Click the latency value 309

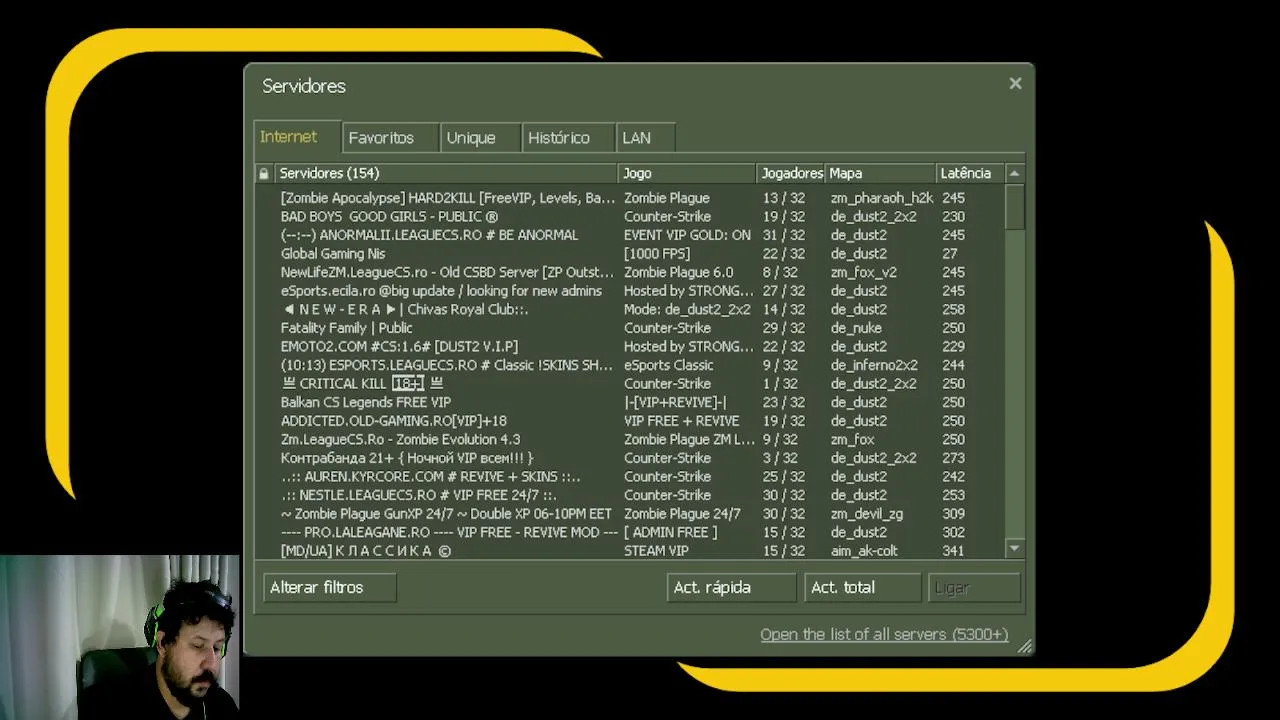tap(953, 513)
